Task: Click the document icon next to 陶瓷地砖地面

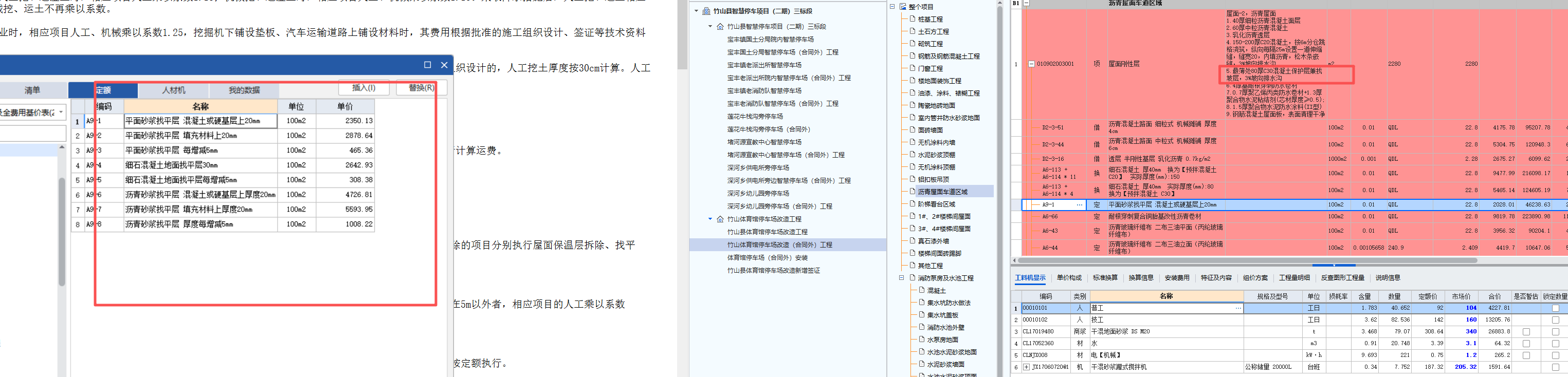Action: [913, 105]
